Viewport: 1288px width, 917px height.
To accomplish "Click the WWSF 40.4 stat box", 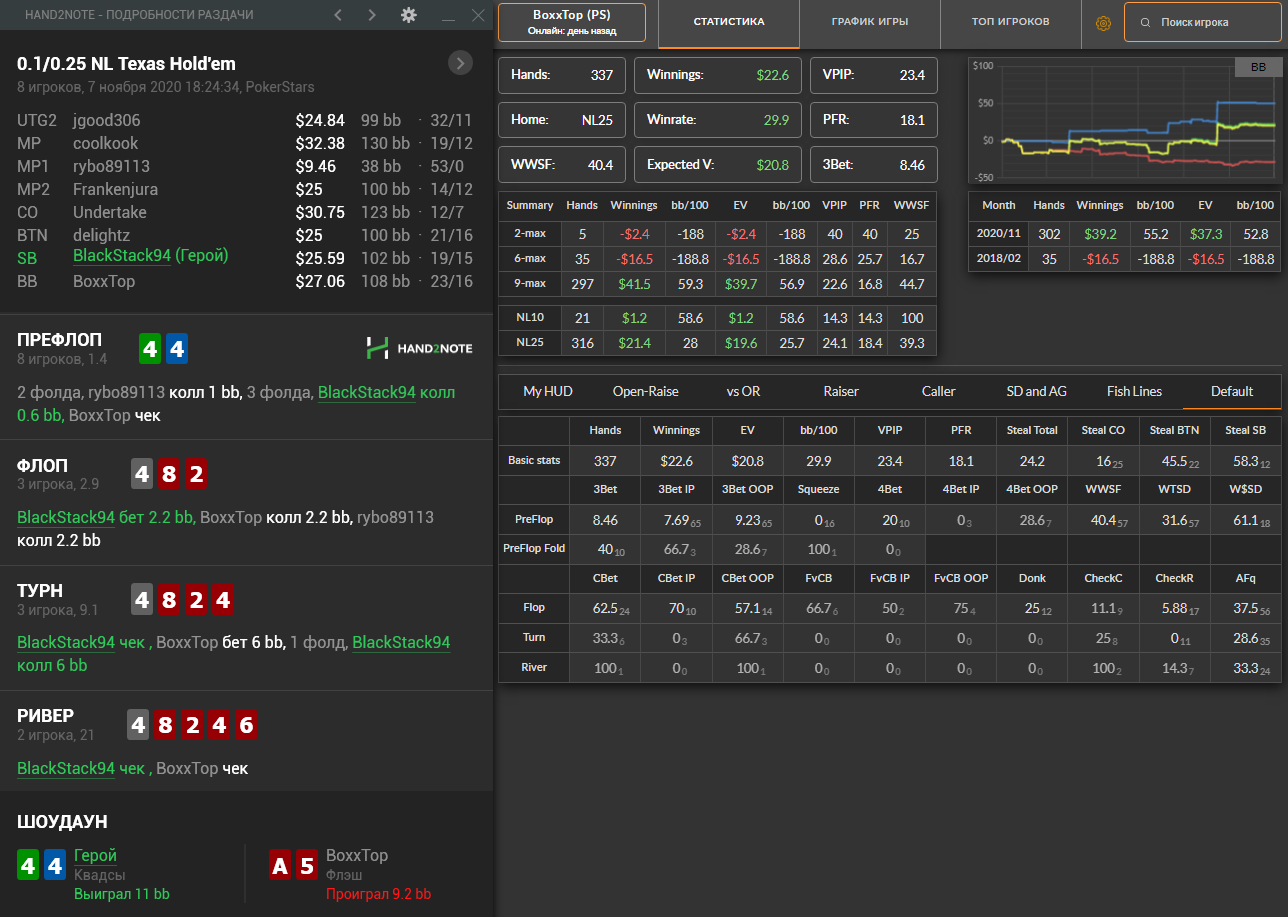I will click(x=562, y=165).
